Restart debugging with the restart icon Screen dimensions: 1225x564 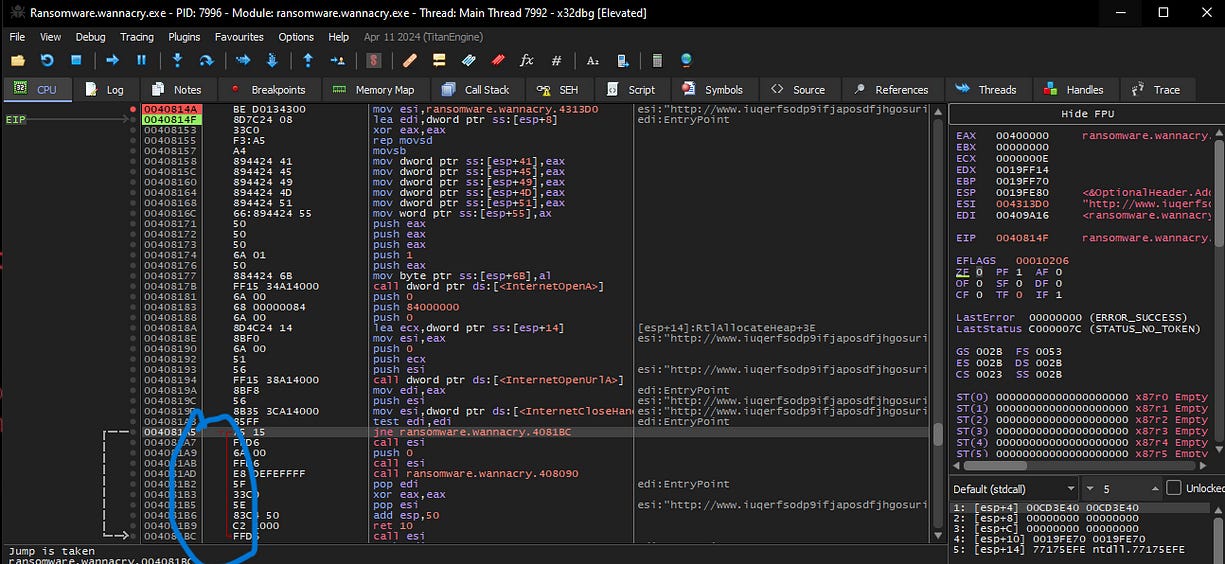[47, 60]
